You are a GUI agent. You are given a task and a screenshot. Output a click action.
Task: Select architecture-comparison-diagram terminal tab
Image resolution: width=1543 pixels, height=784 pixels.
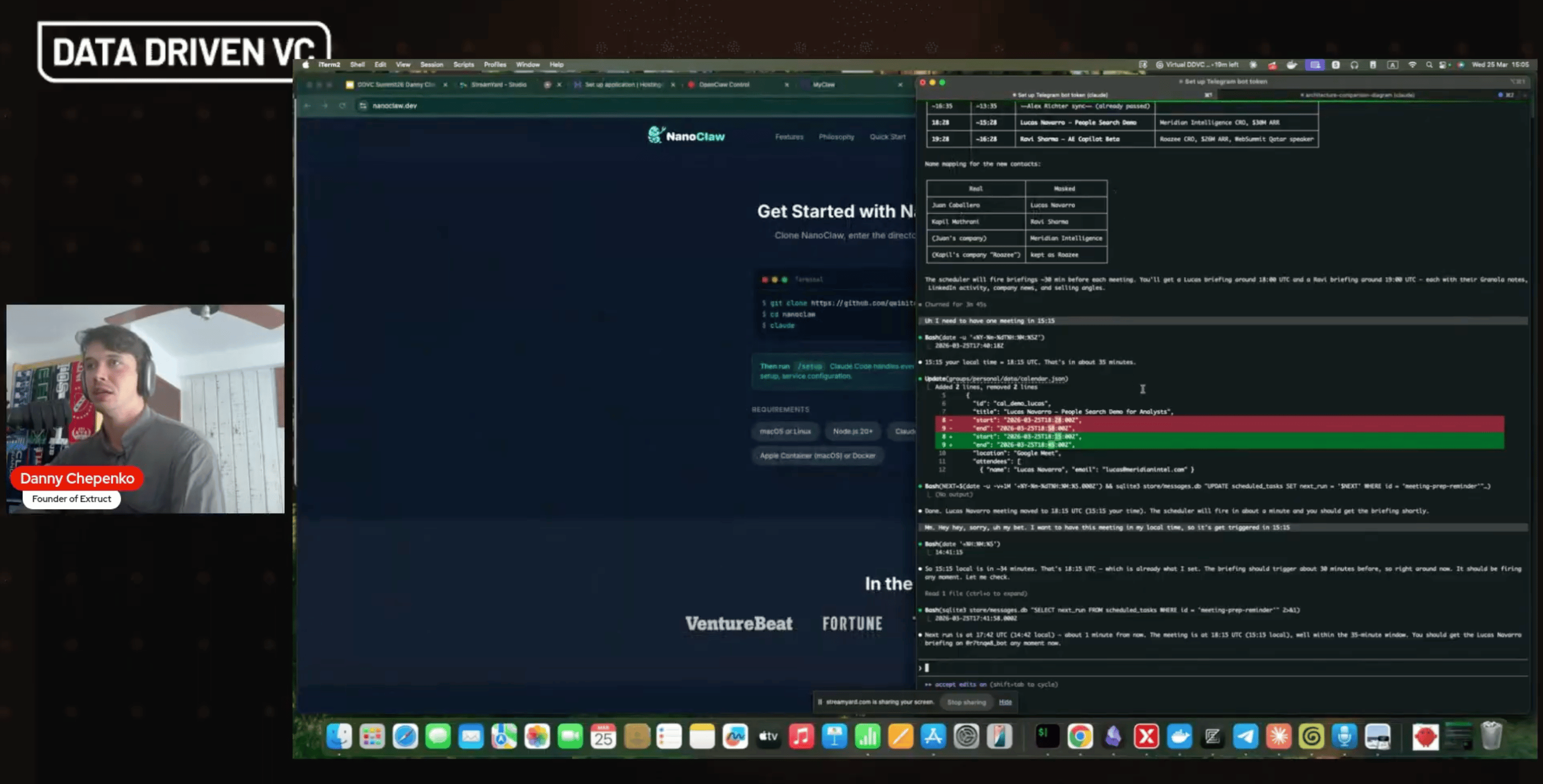[x=1359, y=95]
